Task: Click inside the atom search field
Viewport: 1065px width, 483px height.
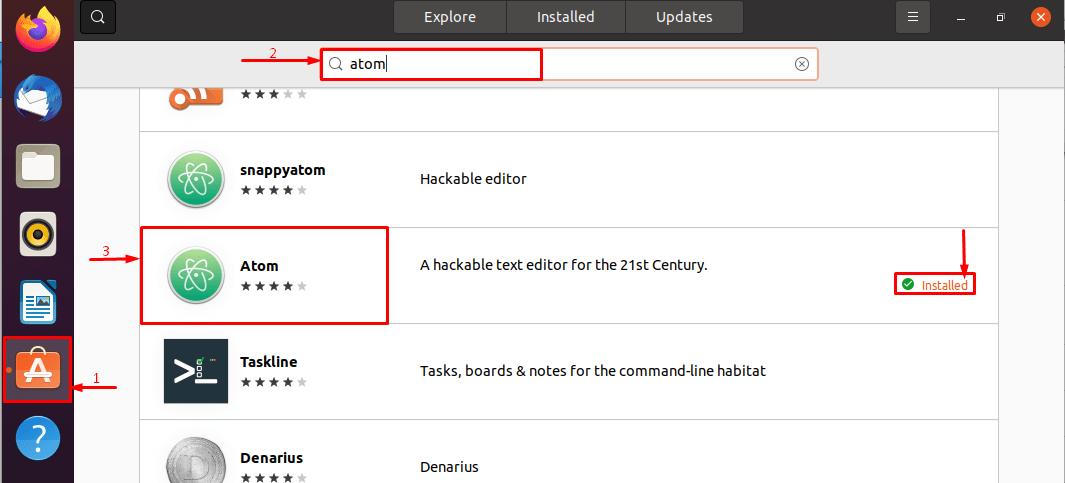Action: (x=569, y=64)
